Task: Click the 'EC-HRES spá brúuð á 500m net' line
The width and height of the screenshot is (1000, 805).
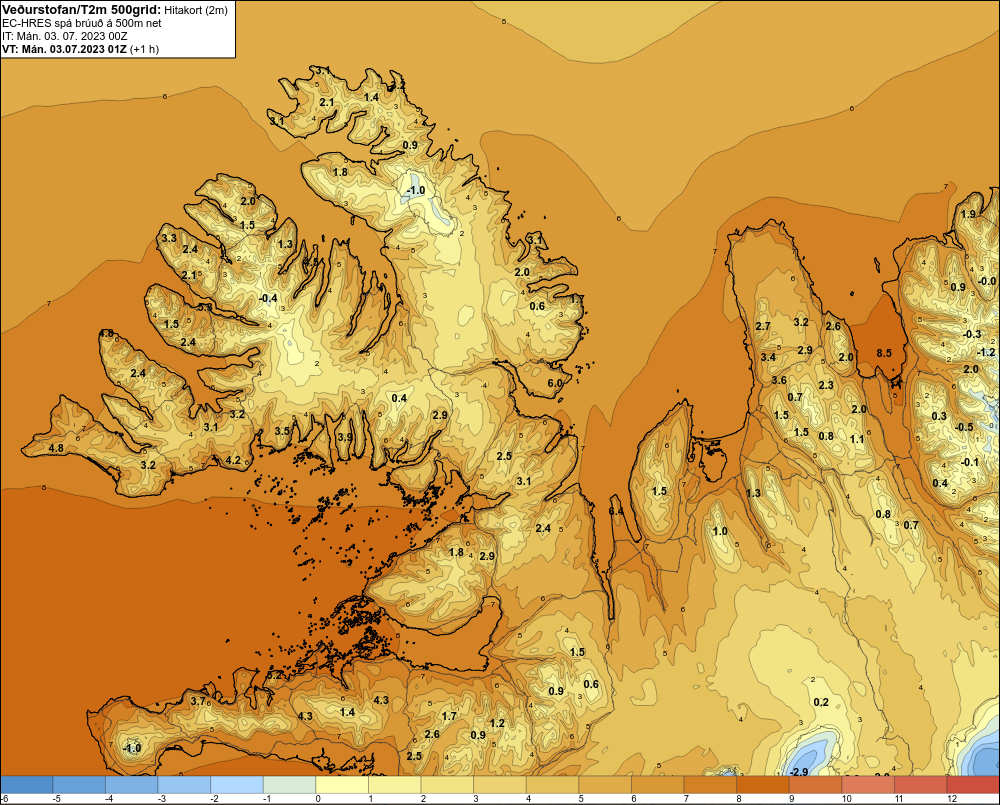Action: pyautogui.click(x=82, y=23)
